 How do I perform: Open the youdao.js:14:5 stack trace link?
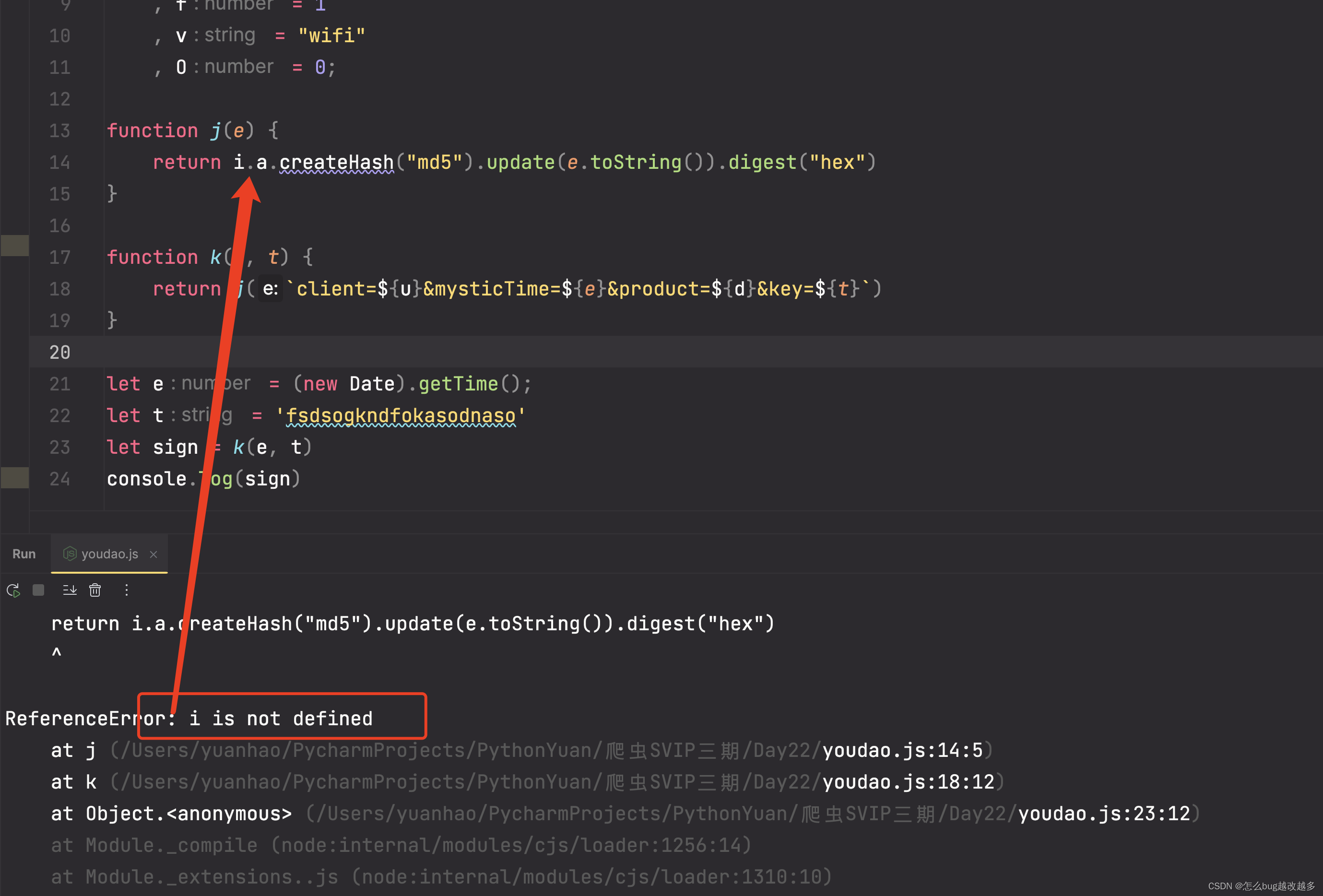point(902,751)
